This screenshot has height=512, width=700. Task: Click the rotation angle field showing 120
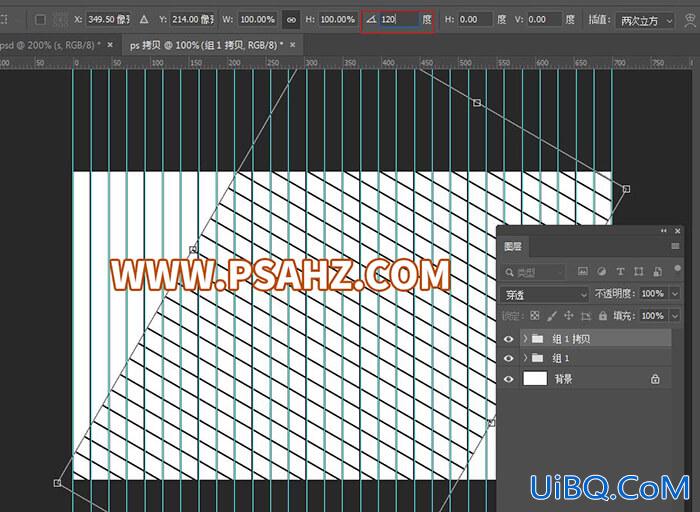click(x=399, y=20)
